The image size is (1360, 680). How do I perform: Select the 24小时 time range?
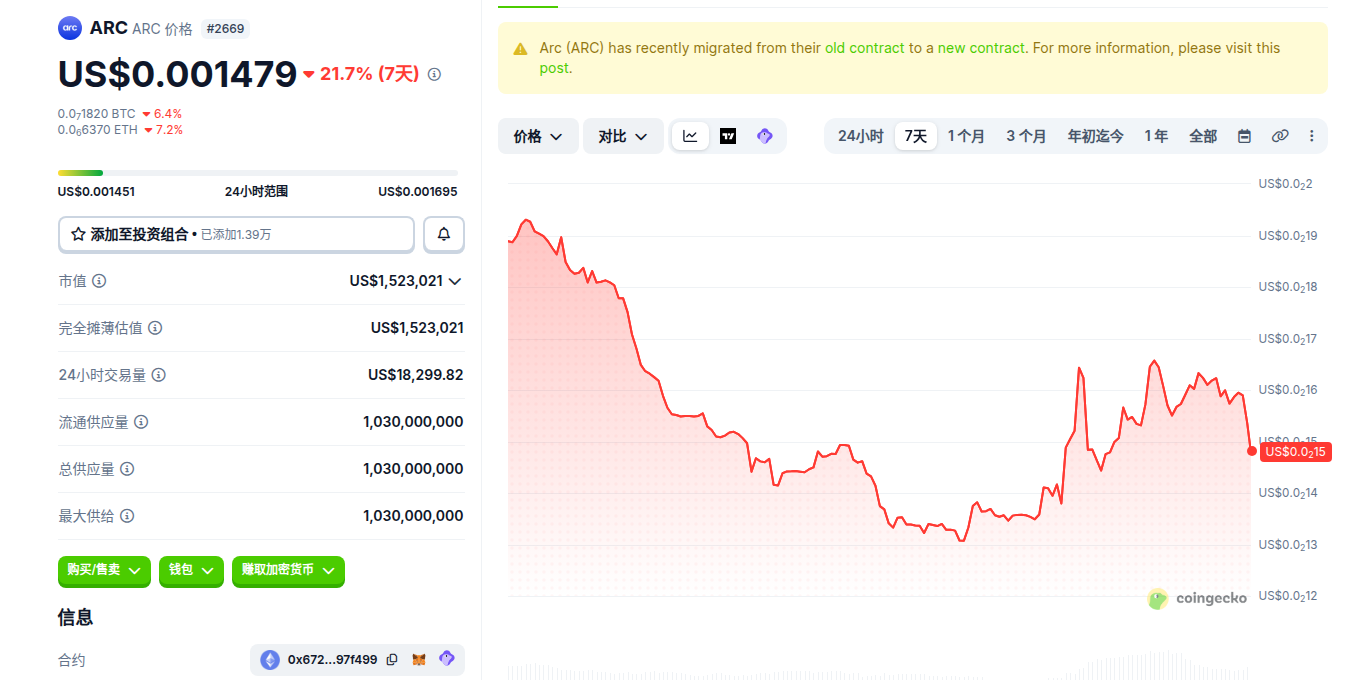click(x=860, y=136)
